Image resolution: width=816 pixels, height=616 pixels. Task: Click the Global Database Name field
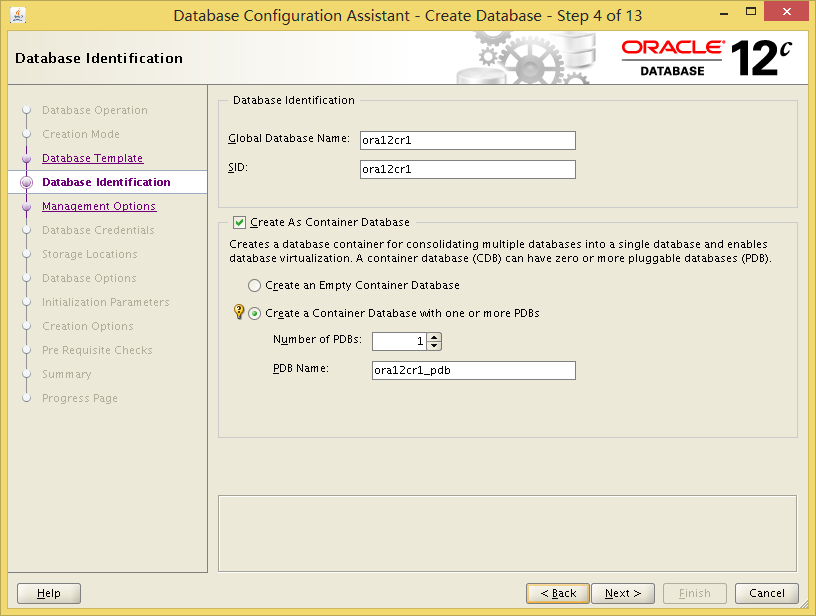[467, 140]
